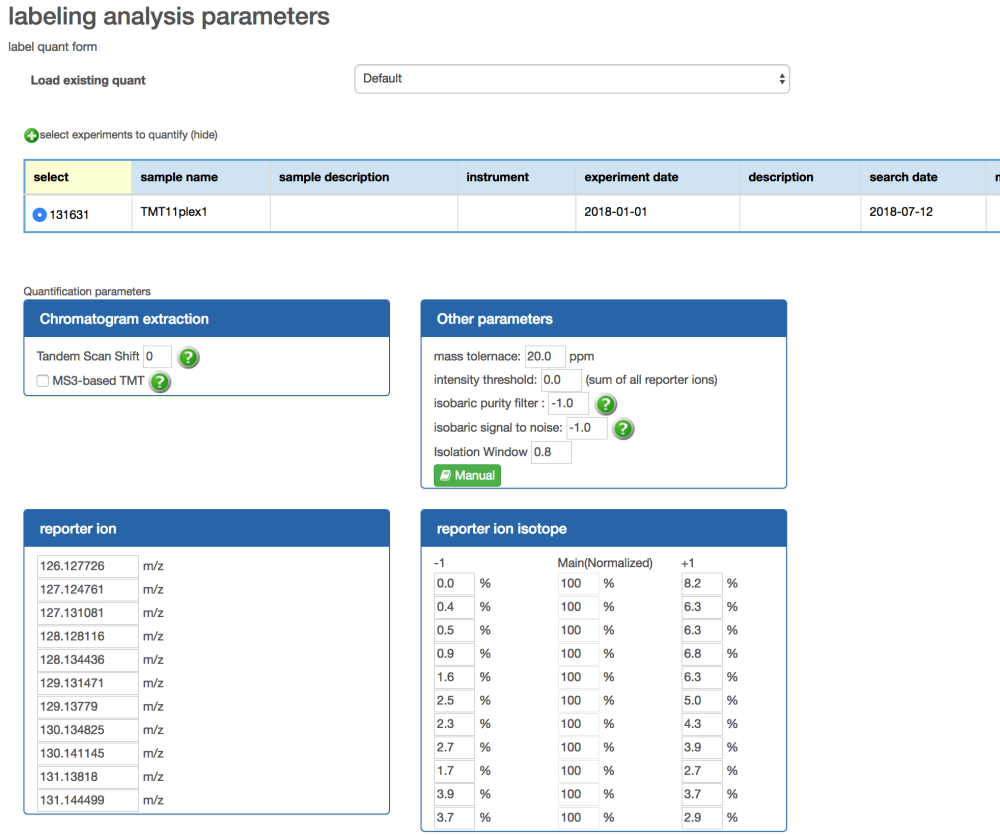Edit reporter ion 126.127726 field
This screenshot has width=1000, height=839.
click(88, 566)
